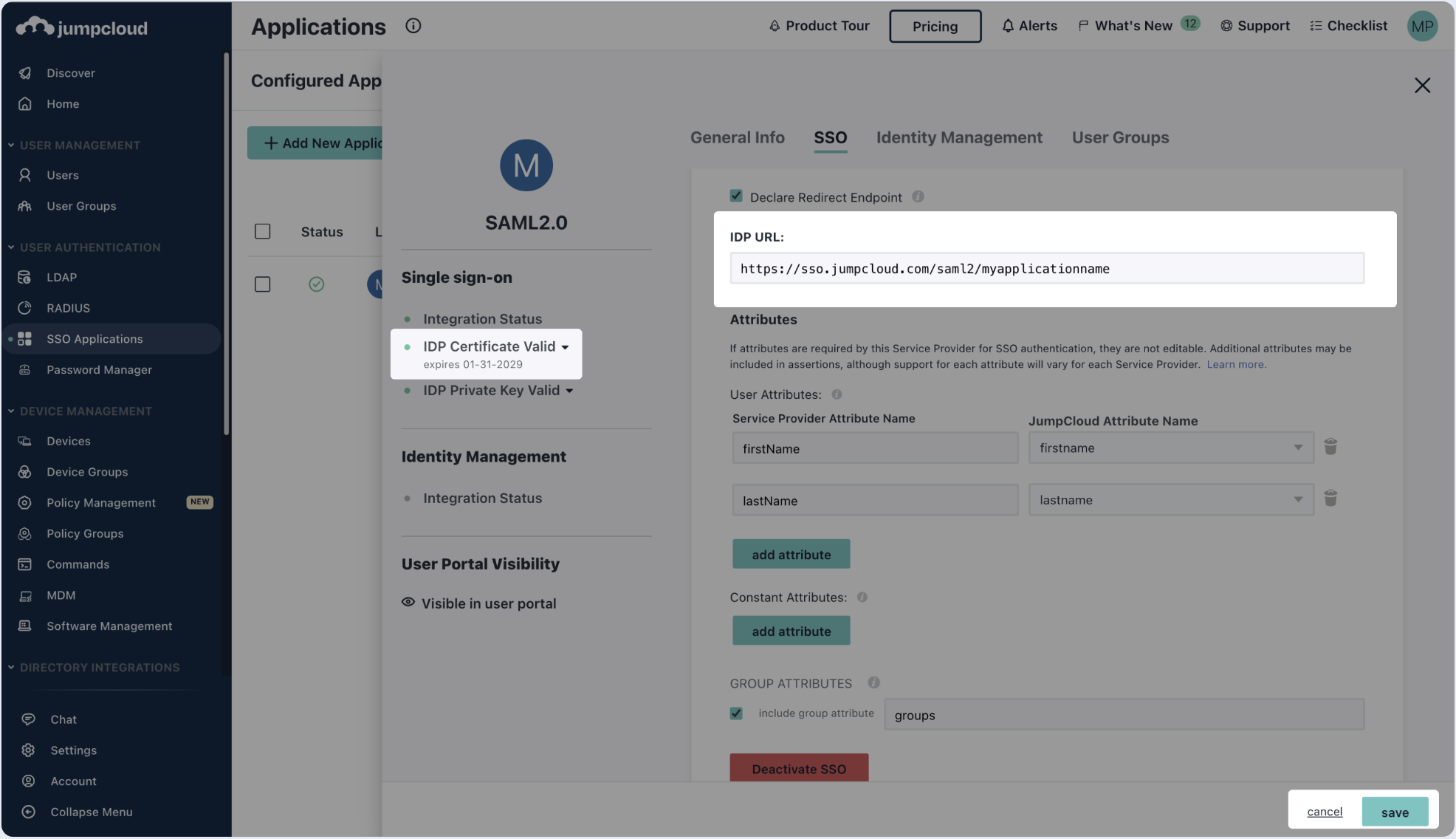Image resolution: width=1456 pixels, height=839 pixels.
Task: Toggle Visible in user portal eye
Action: [x=408, y=603]
